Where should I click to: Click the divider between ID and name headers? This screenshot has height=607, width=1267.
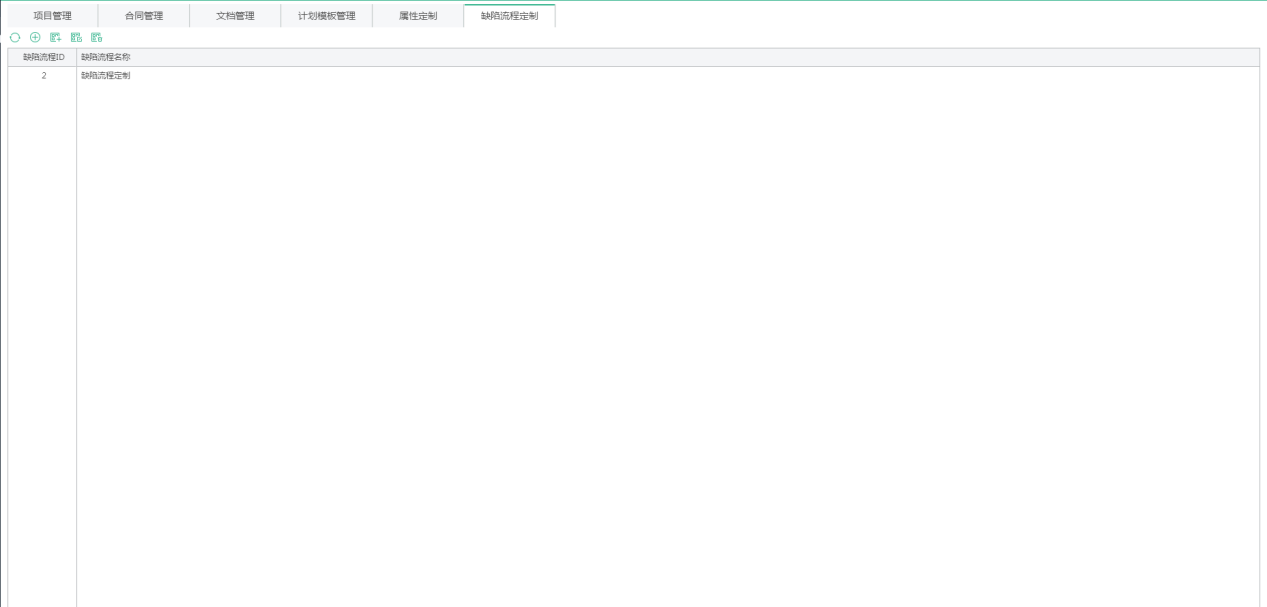(76, 57)
